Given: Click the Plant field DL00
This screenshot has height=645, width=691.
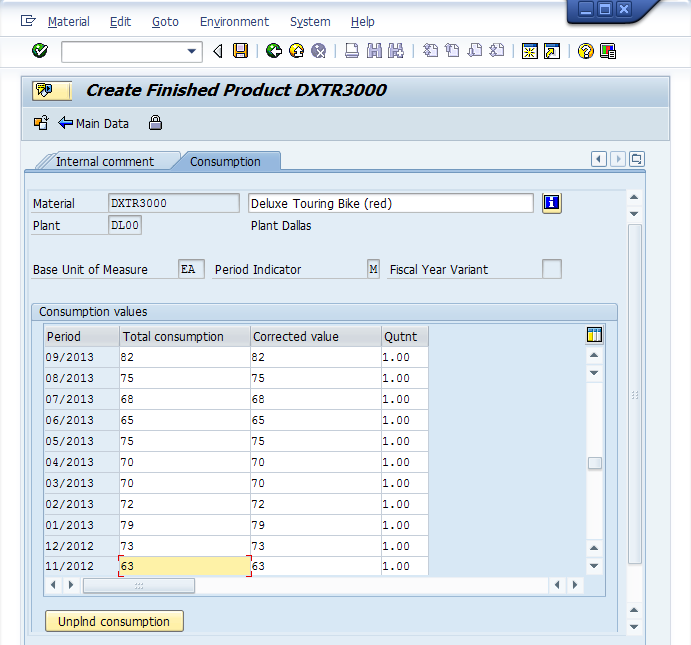Looking at the screenshot, I should (125, 225).
